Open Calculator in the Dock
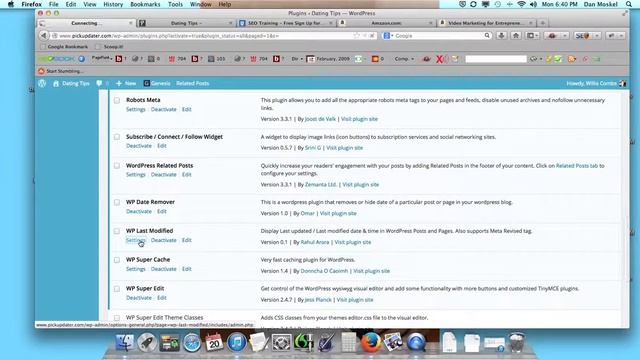640x360 pixels. point(349,342)
